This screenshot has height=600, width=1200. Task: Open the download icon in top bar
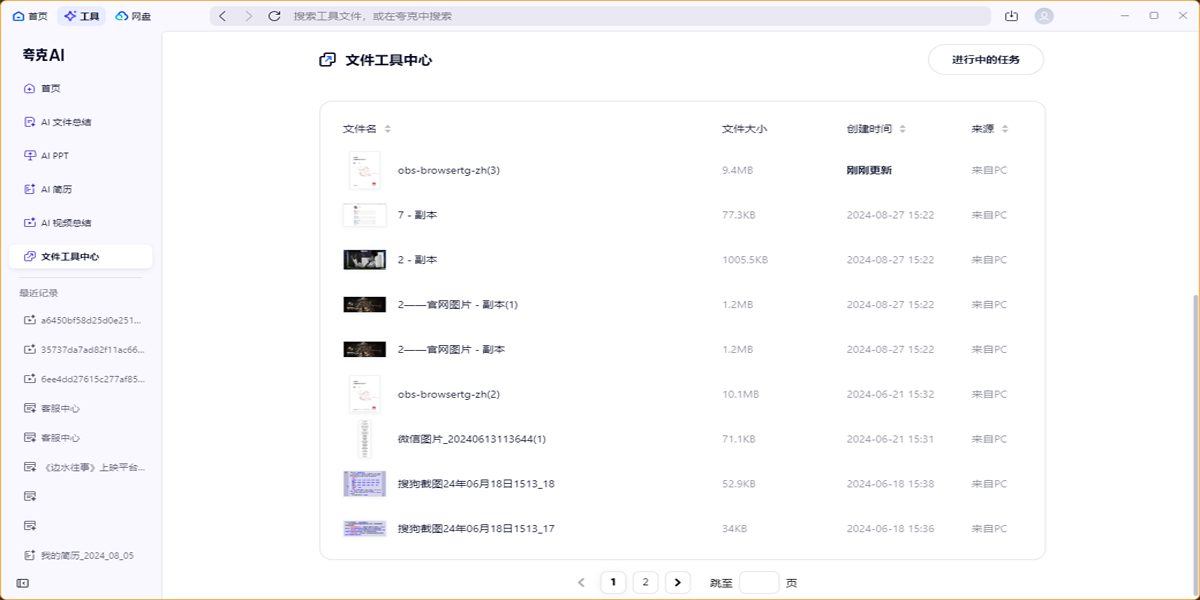(x=1011, y=16)
